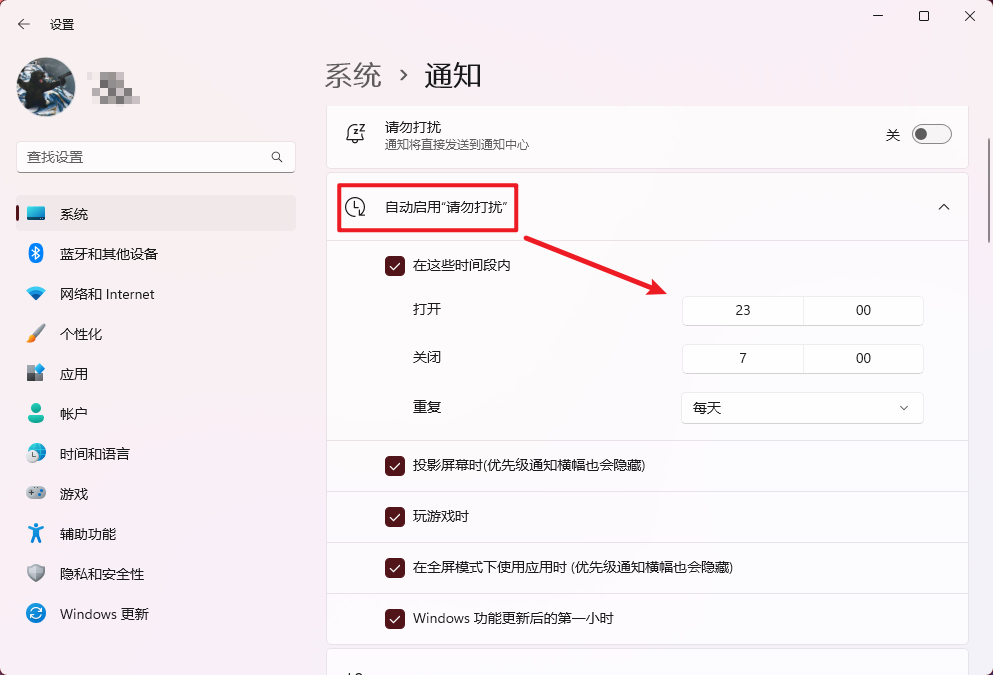Click the user avatar picture
This screenshot has width=993, height=675.
(45, 87)
